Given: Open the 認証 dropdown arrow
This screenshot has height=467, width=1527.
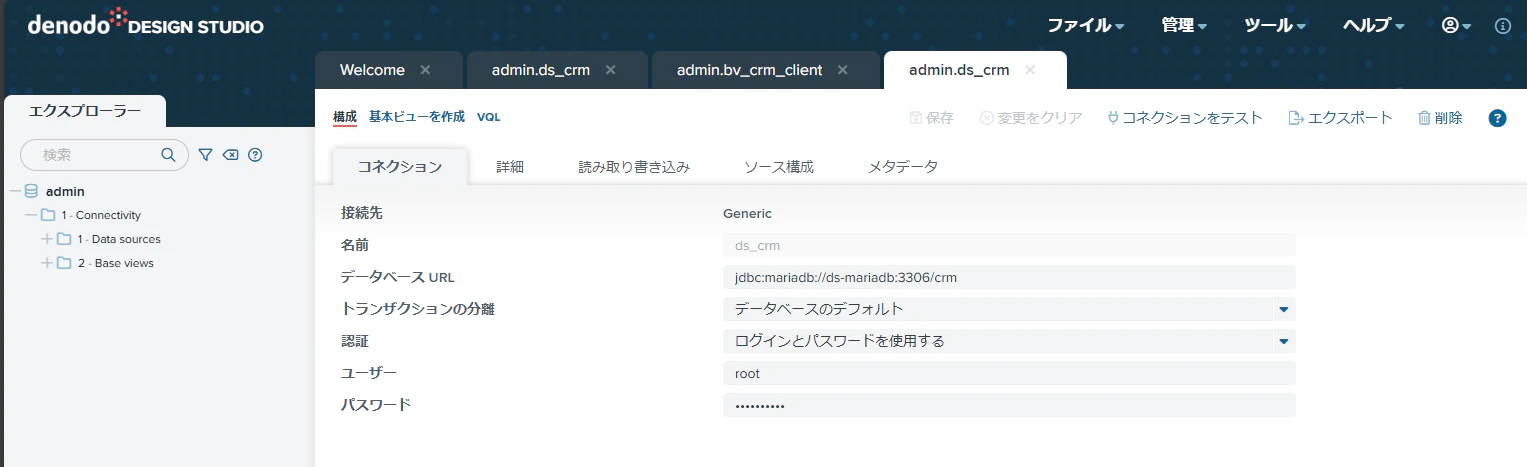Looking at the screenshot, I should (1284, 341).
